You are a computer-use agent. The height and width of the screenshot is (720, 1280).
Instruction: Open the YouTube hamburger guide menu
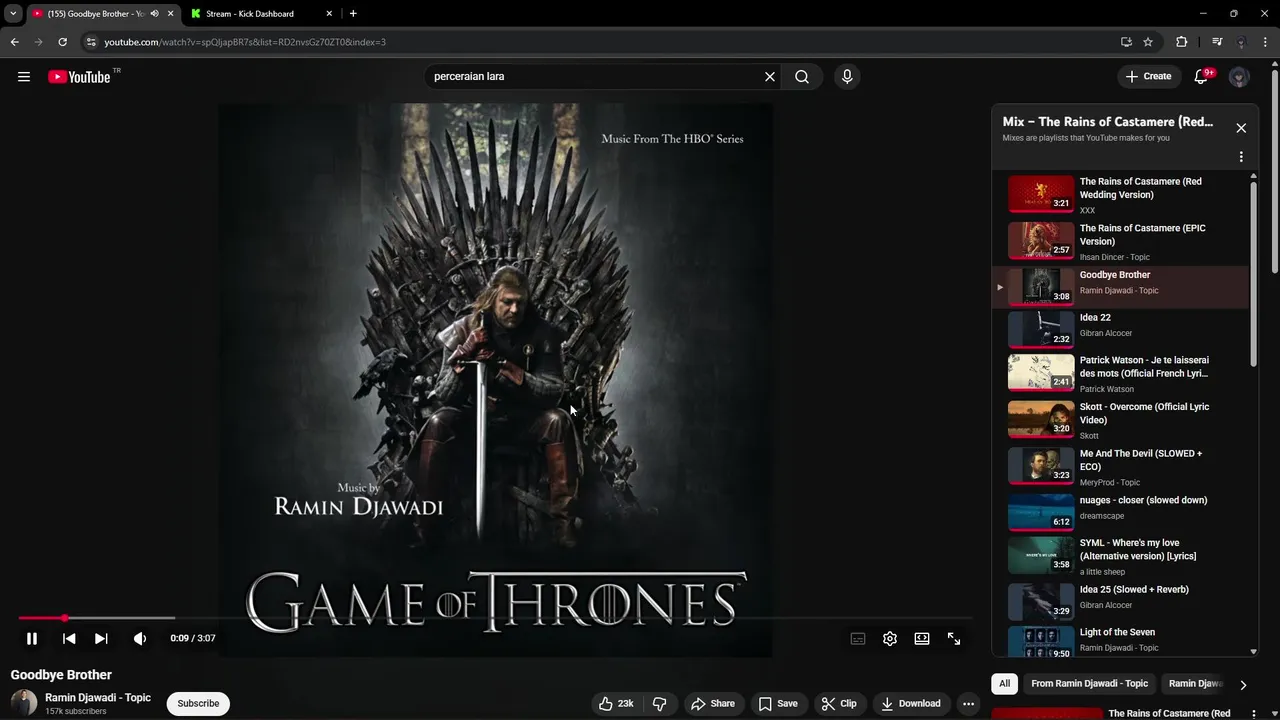24,77
